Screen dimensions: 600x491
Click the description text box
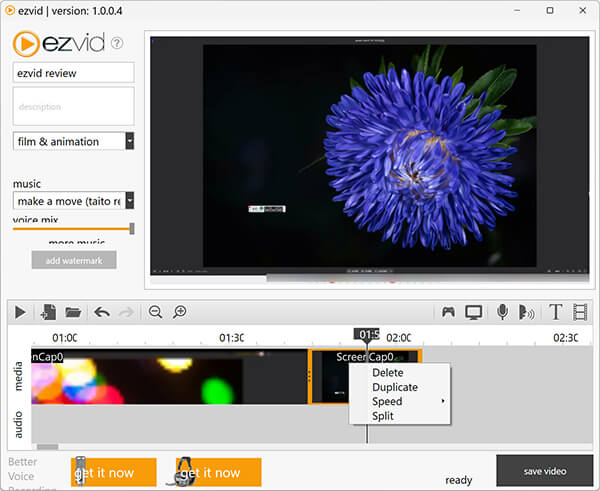pyautogui.click(x=73, y=106)
